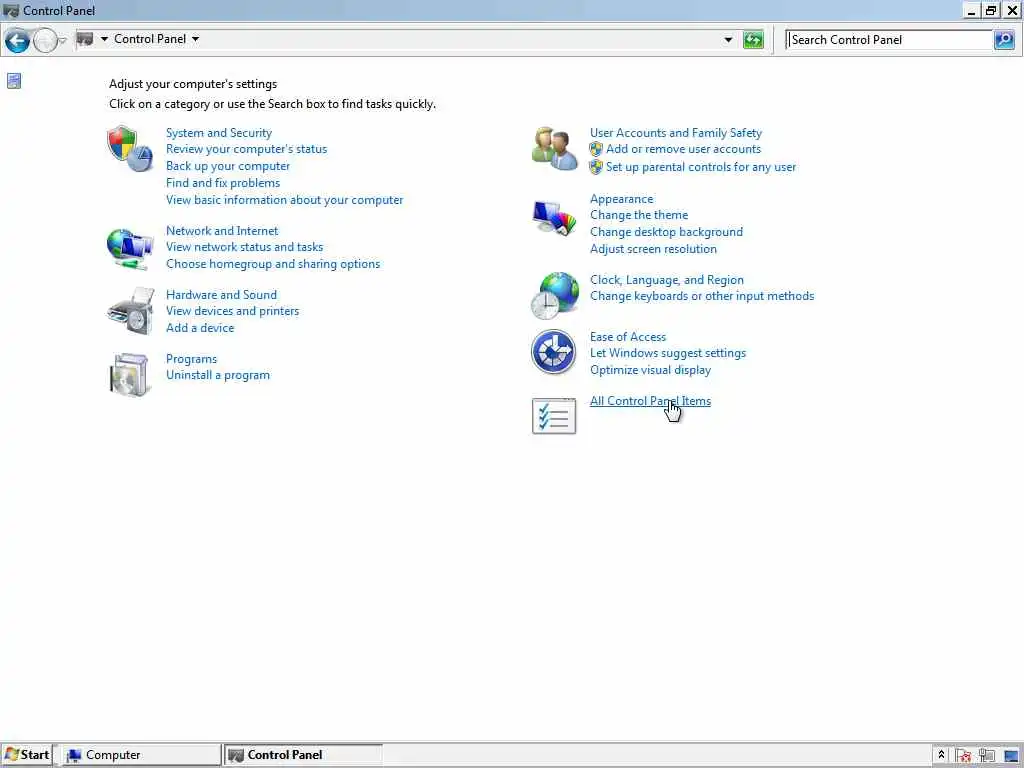Click View devices and printers

(232, 311)
